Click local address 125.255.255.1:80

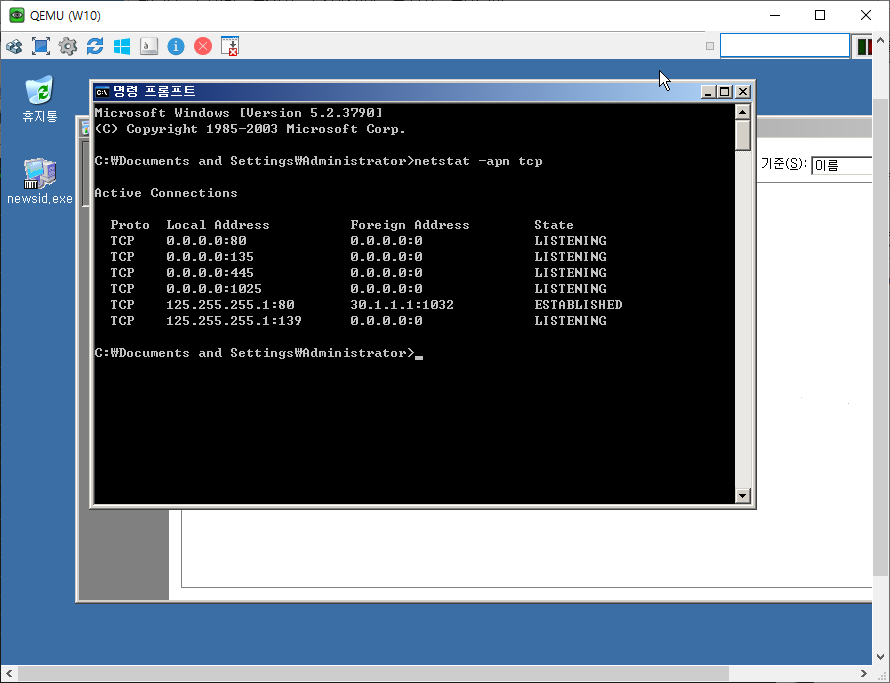coord(230,305)
